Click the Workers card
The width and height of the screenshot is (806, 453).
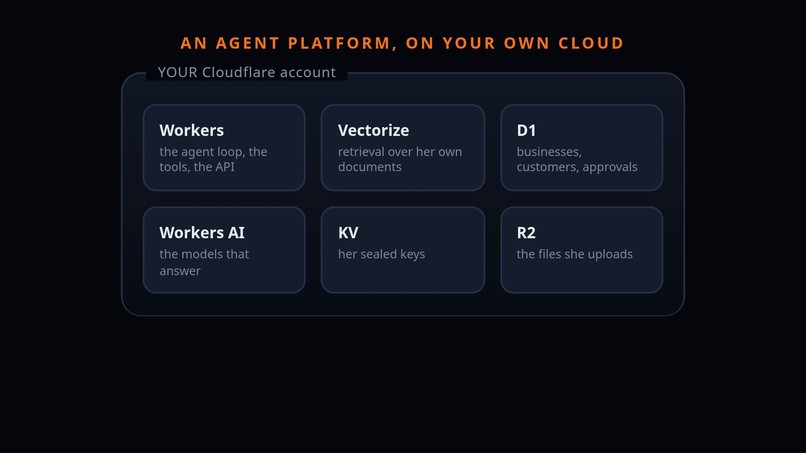pyautogui.click(x=224, y=148)
